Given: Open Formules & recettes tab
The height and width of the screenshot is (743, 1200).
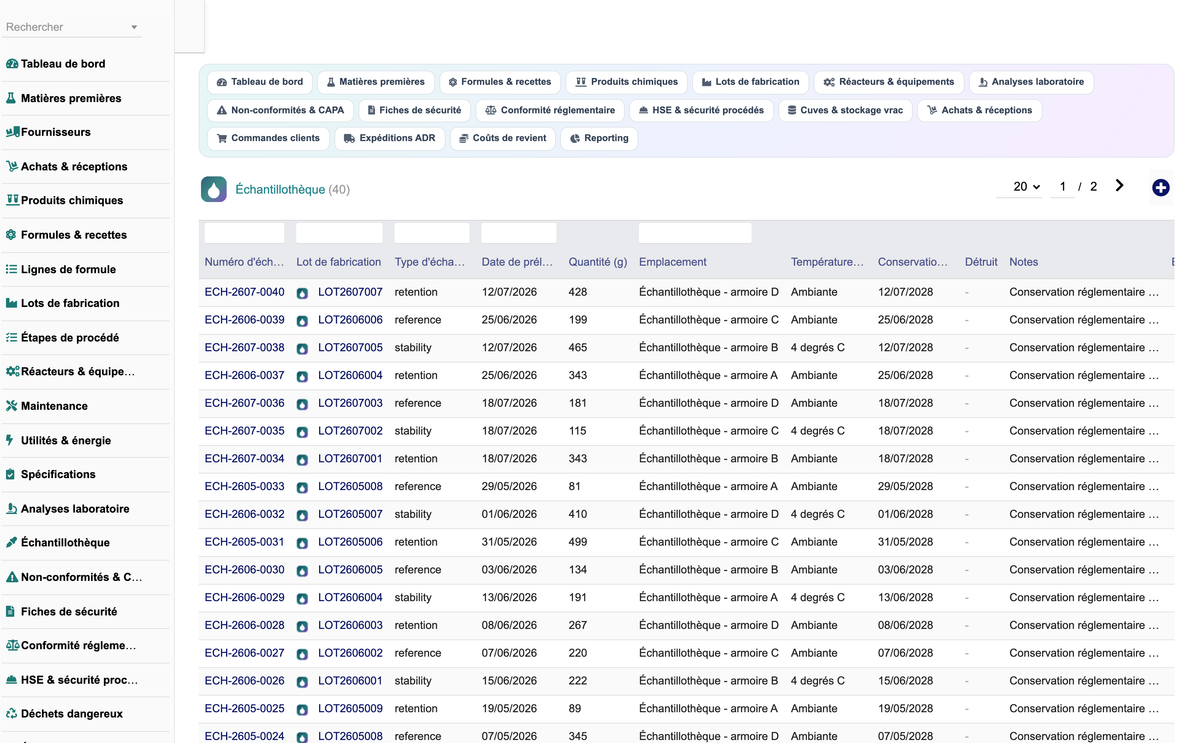Looking at the screenshot, I should [x=499, y=82].
